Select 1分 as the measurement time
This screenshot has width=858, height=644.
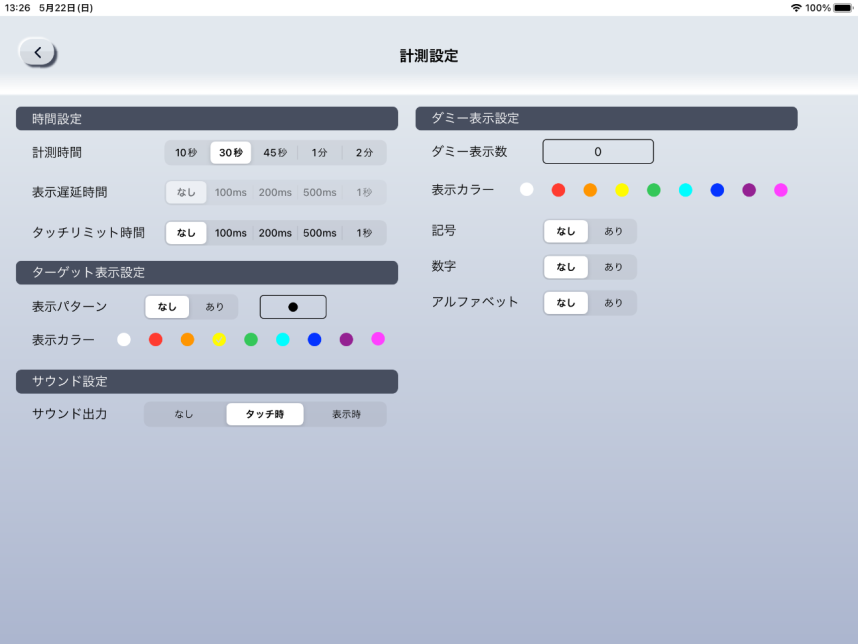317,152
